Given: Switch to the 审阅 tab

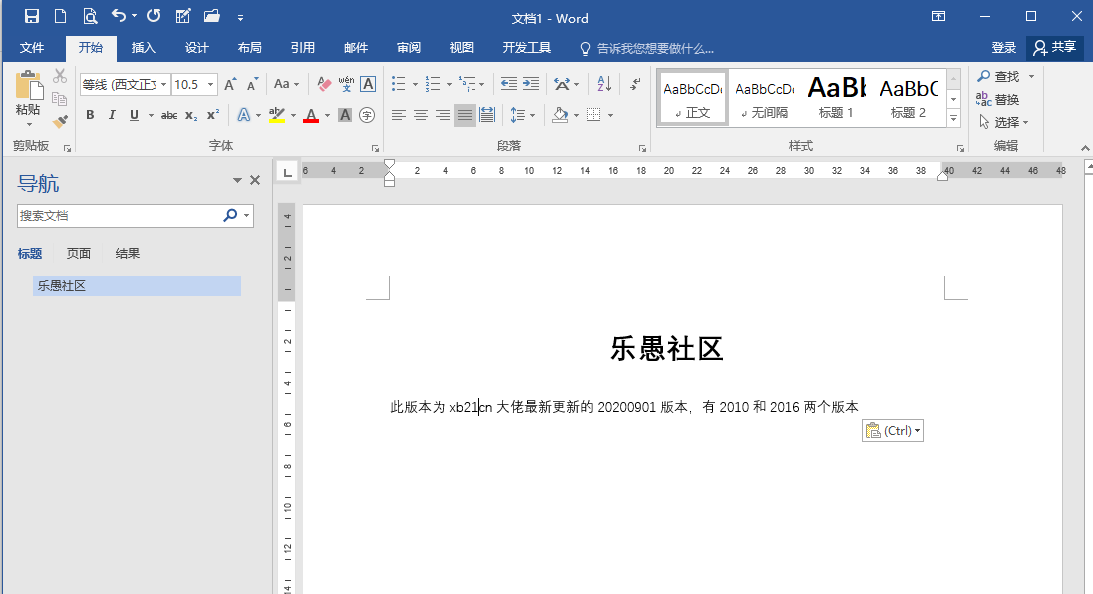Looking at the screenshot, I should point(409,47).
